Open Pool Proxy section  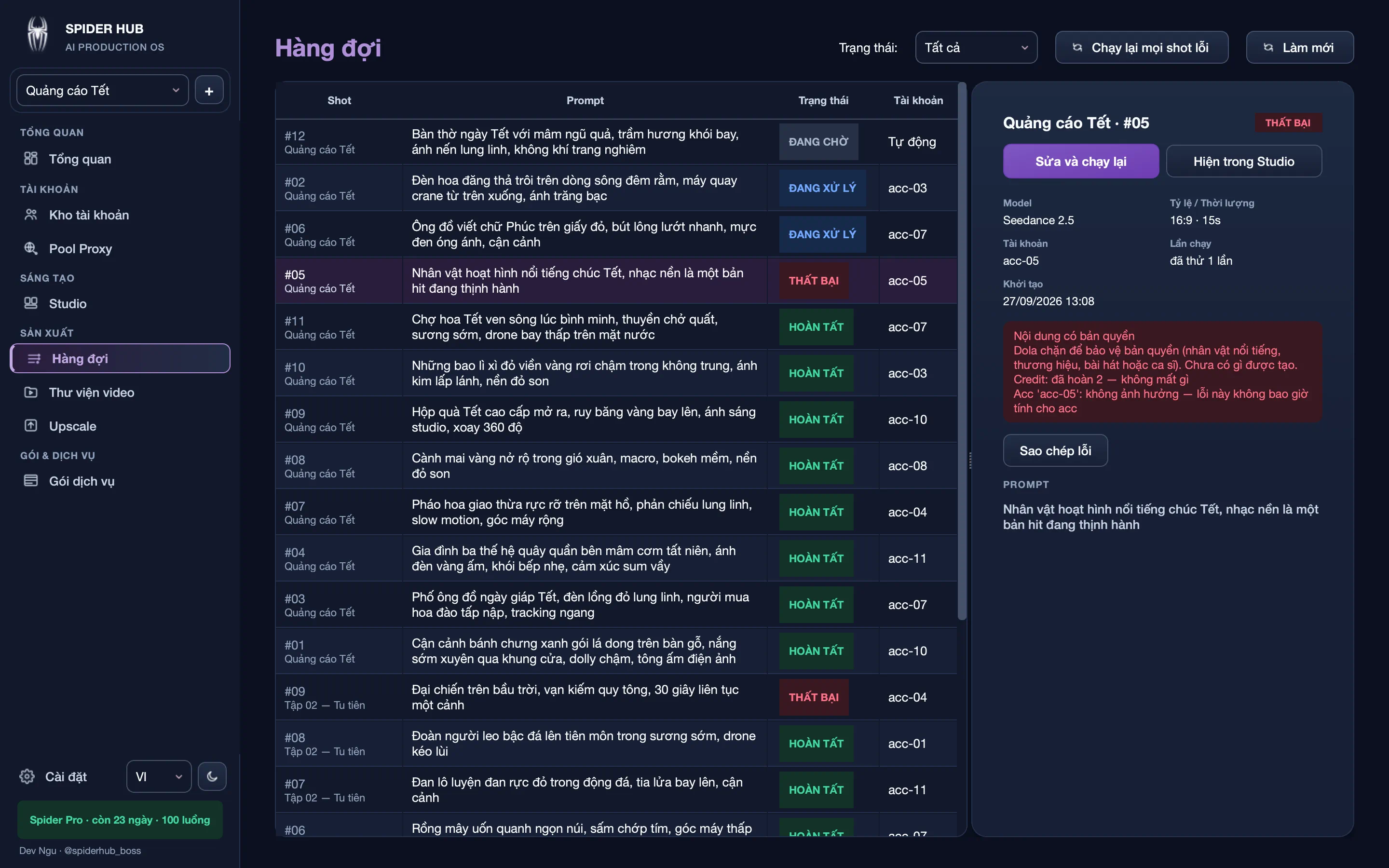[121, 248]
